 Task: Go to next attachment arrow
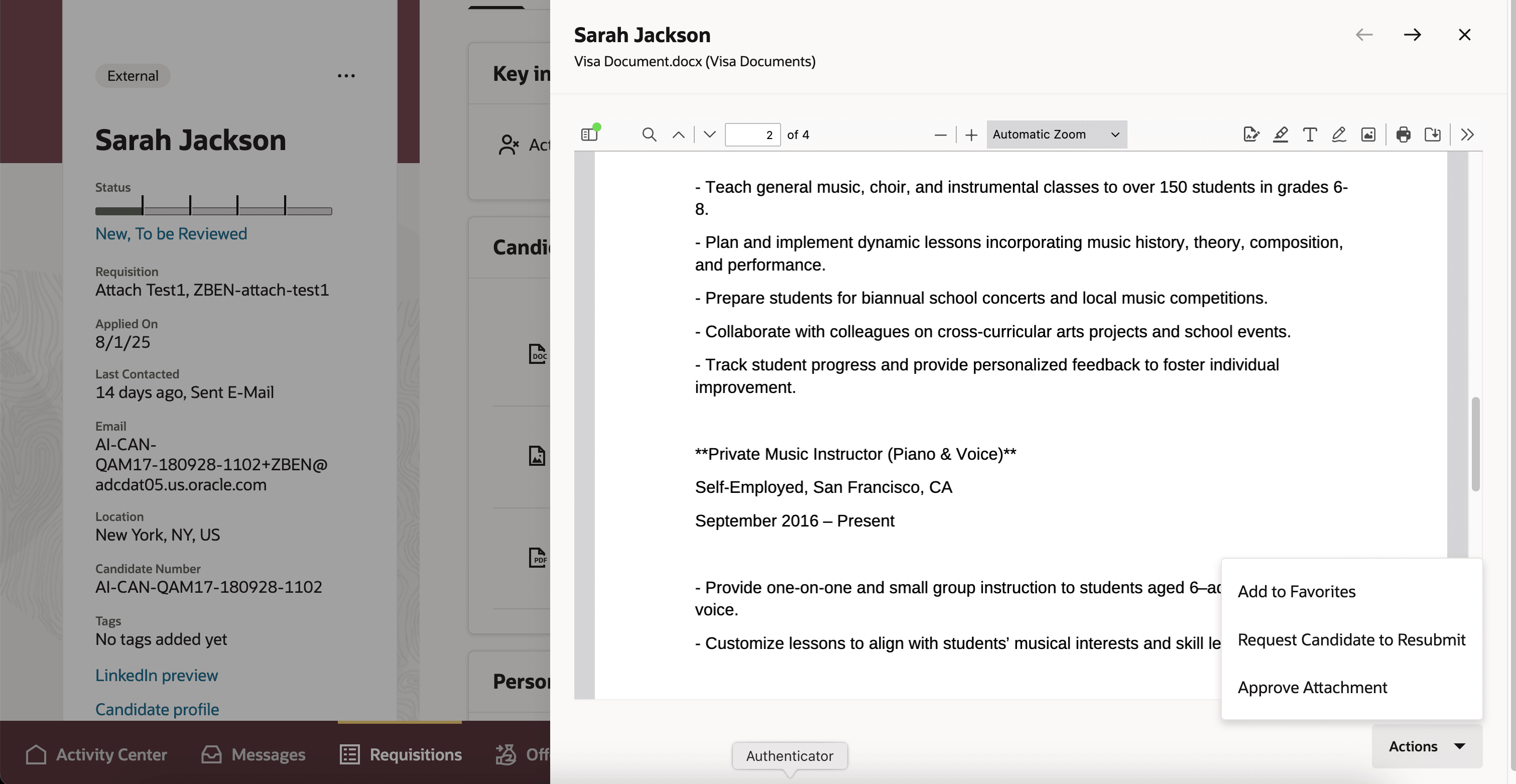[1413, 35]
